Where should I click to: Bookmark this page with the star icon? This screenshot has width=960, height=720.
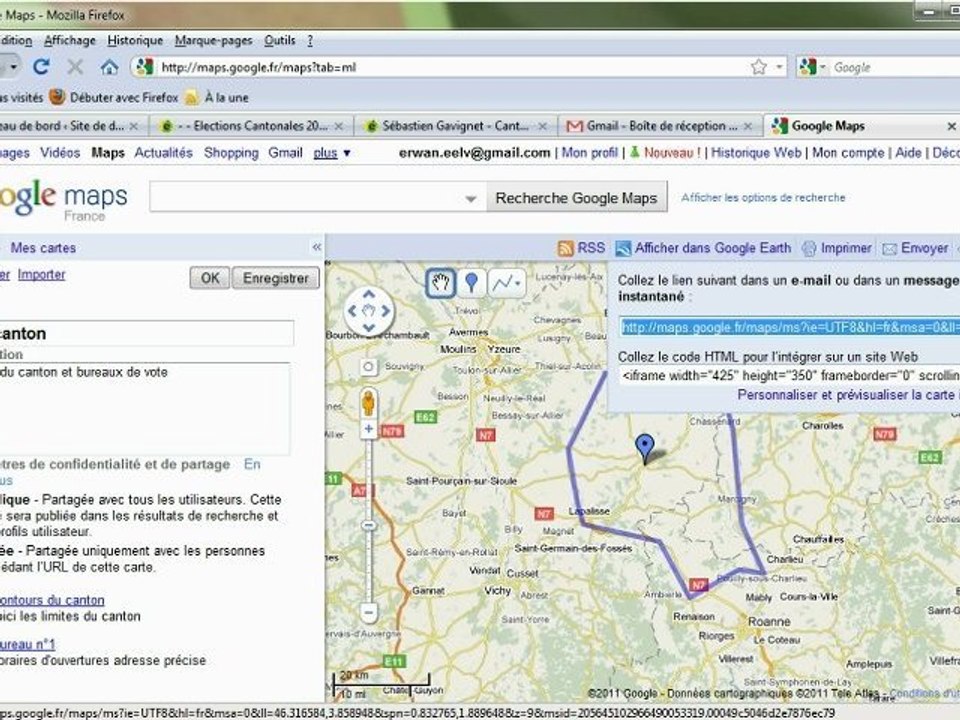pyautogui.click(x=759, y=67)
